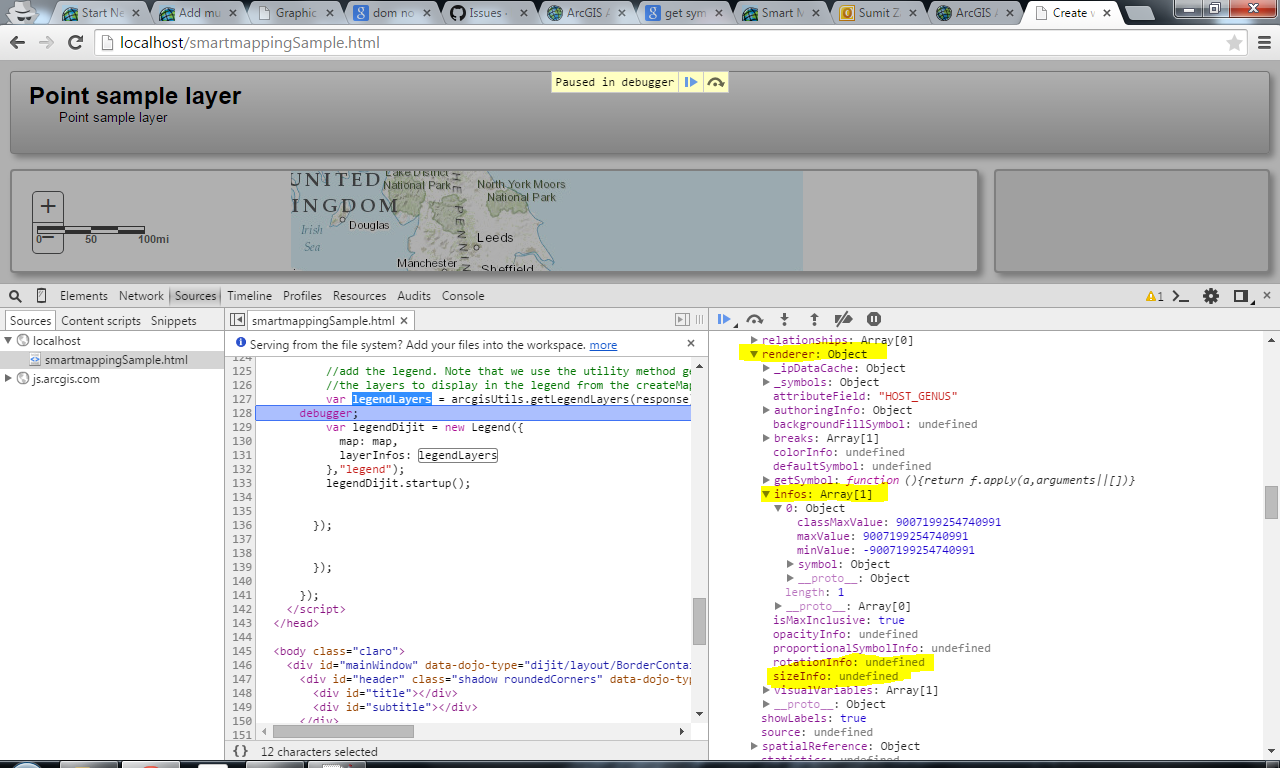Select the Content scripts navigator tab
The width and height of the screenshot is (1280, 768).
[101, 321]
